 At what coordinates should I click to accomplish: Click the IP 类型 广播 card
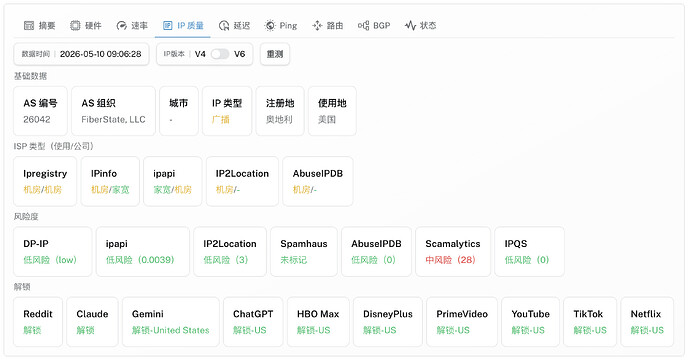pos(227,111)
